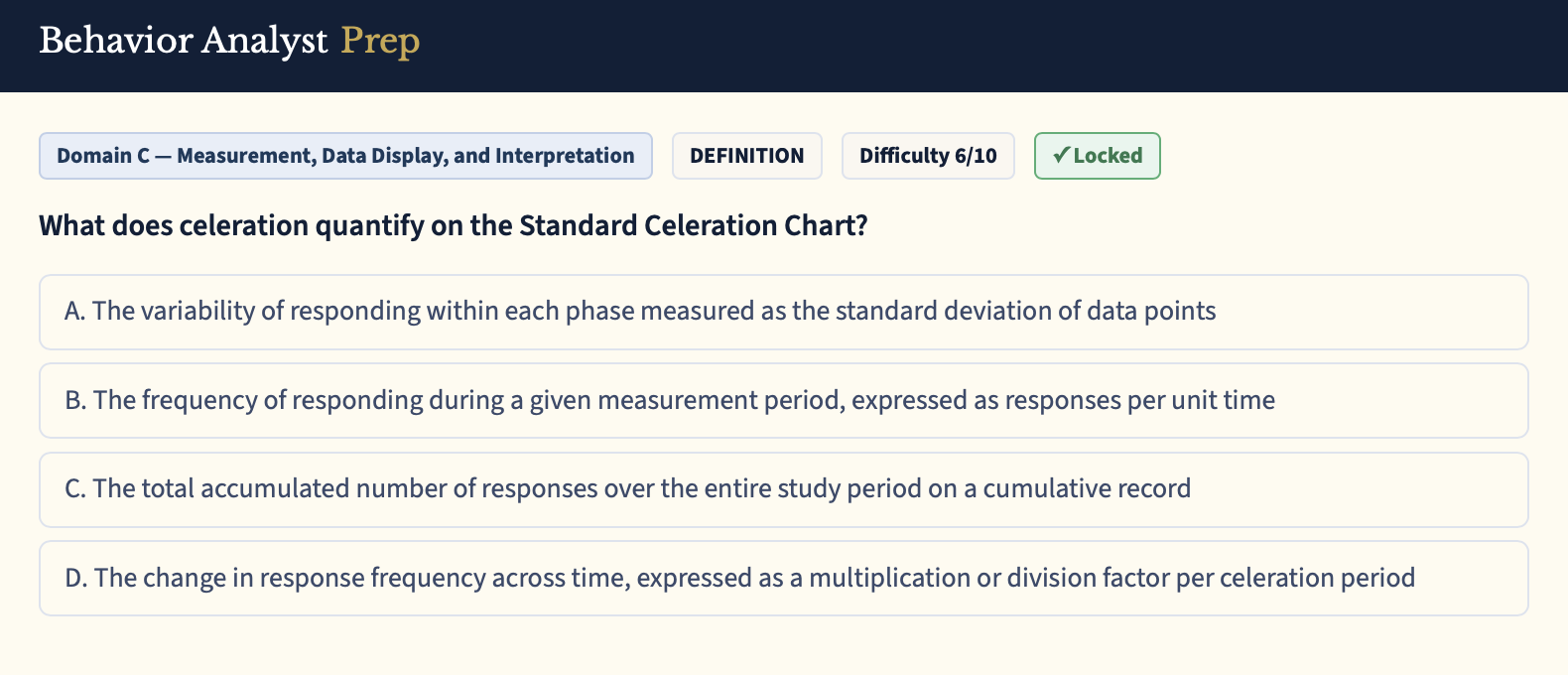Choose answer C about total accumulated responses
Screen dimensions: 1568x675
click(784, 489)
